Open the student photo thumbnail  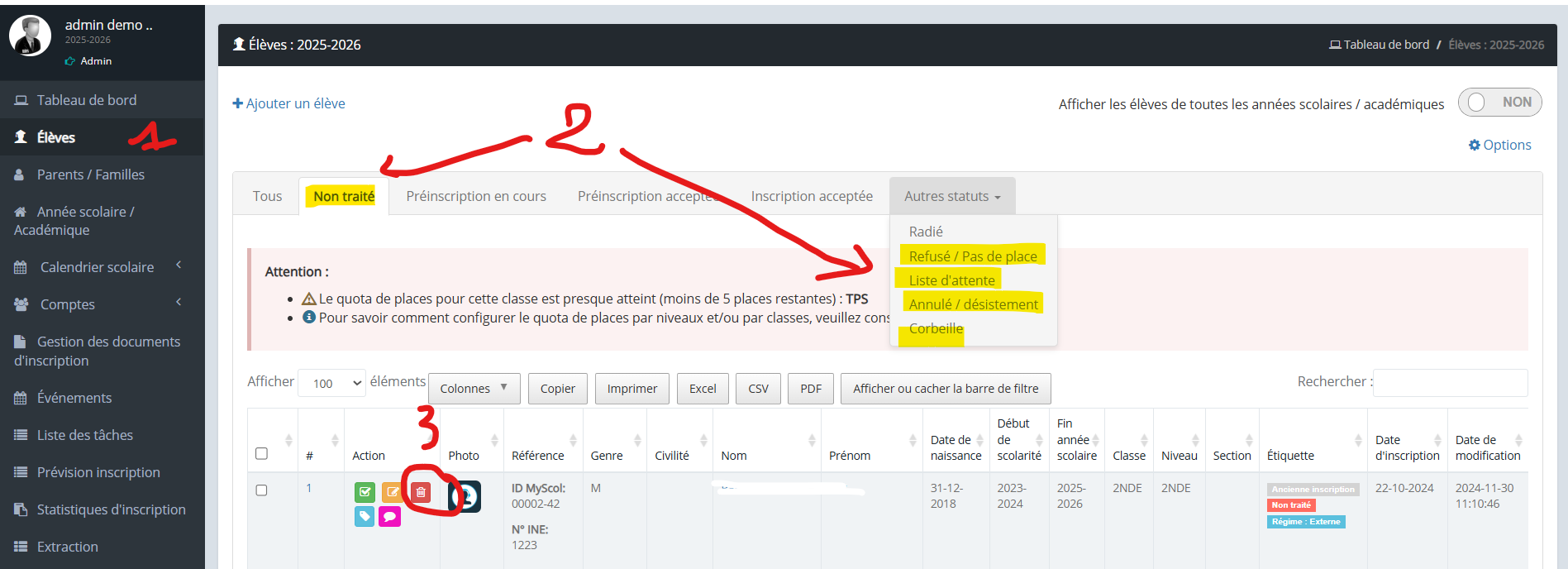[x=465, y=496]
